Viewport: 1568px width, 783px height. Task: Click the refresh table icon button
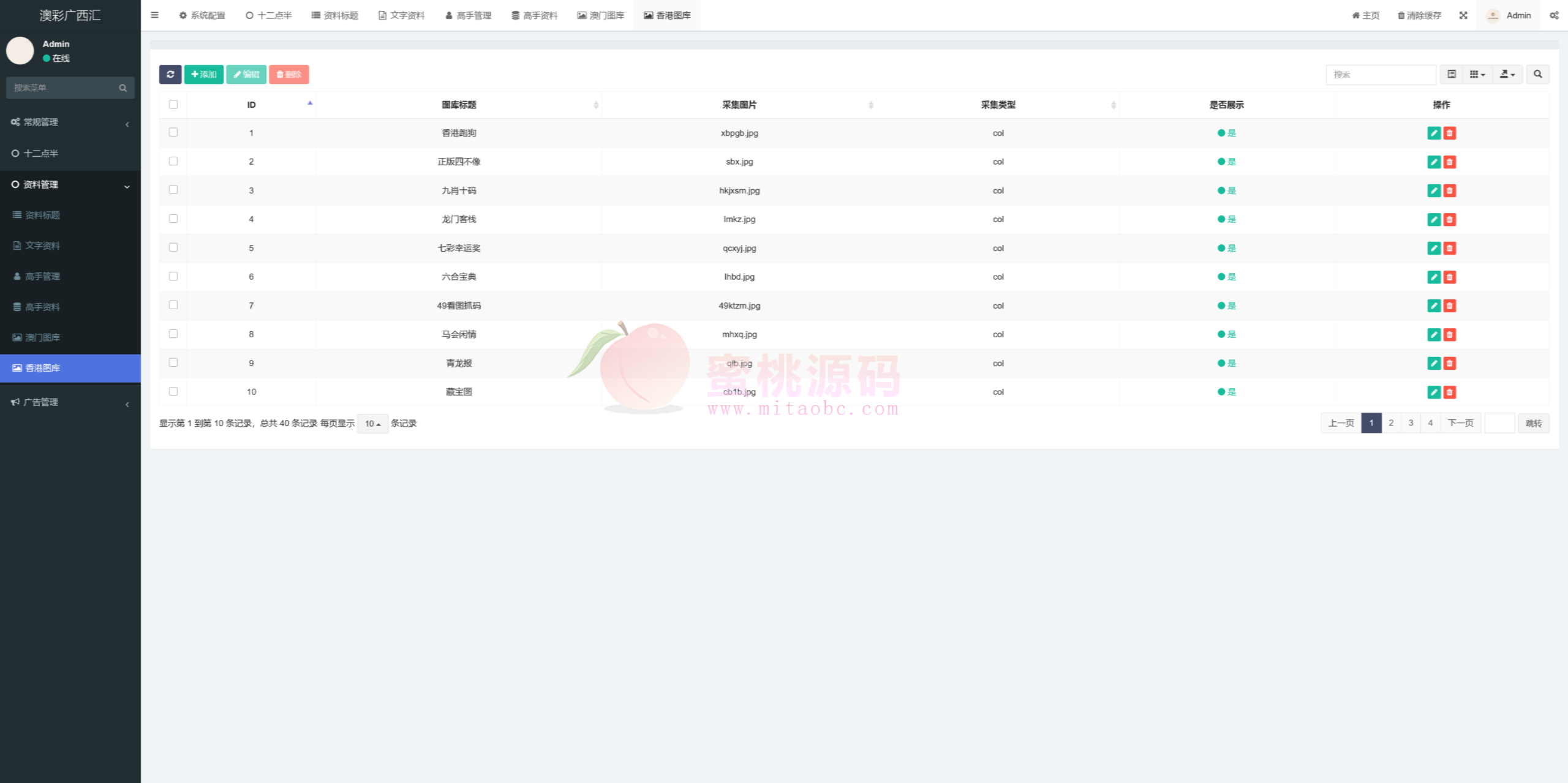[x=170, y=74]
